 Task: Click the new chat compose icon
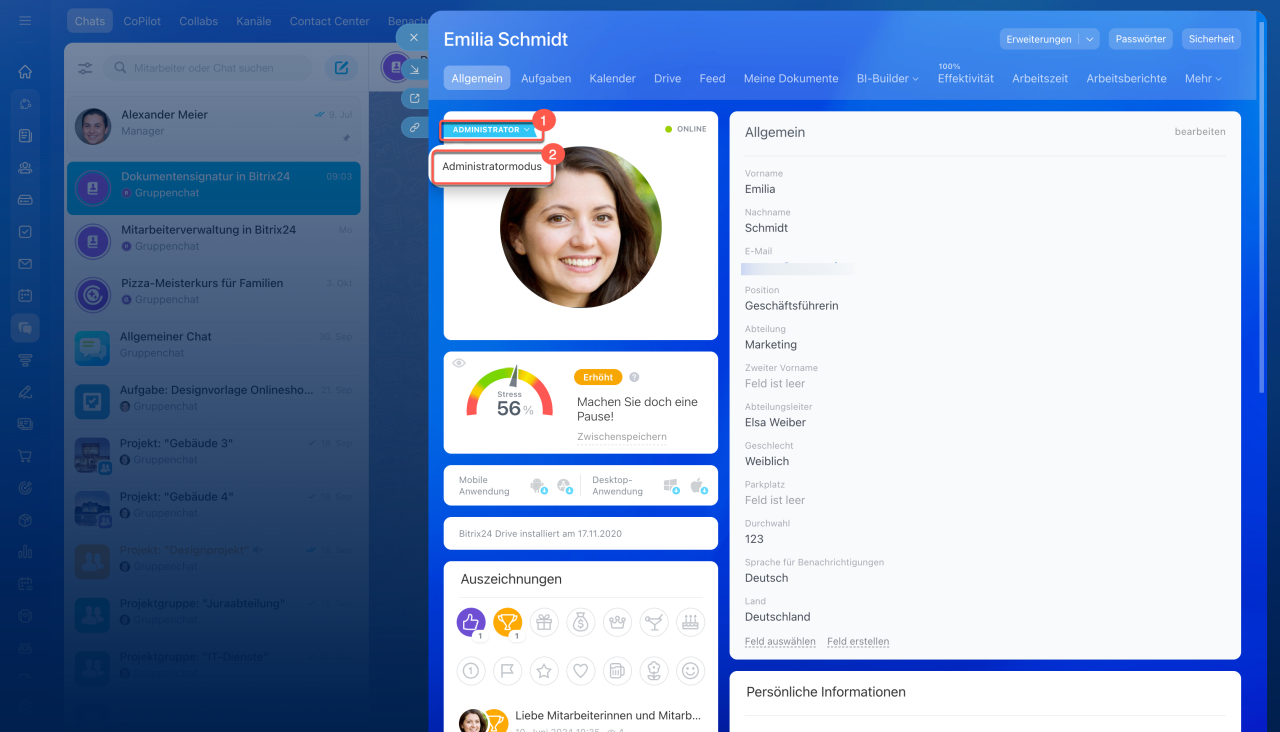pos(341,68)
